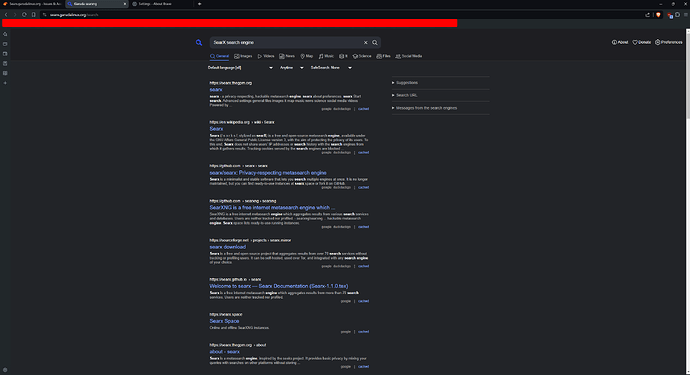Screen dimensions: 690x375
Task: Open the Preferences gear link
Action: point(668,42)
